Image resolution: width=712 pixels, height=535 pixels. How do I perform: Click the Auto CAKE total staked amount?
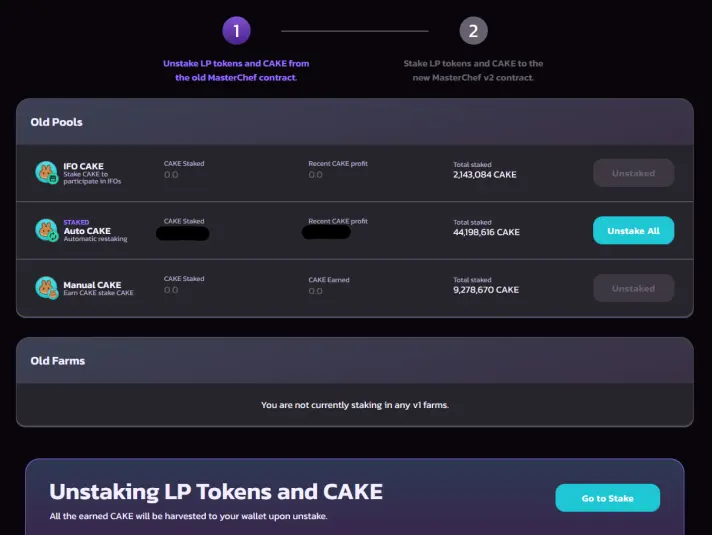click(486, 232)
